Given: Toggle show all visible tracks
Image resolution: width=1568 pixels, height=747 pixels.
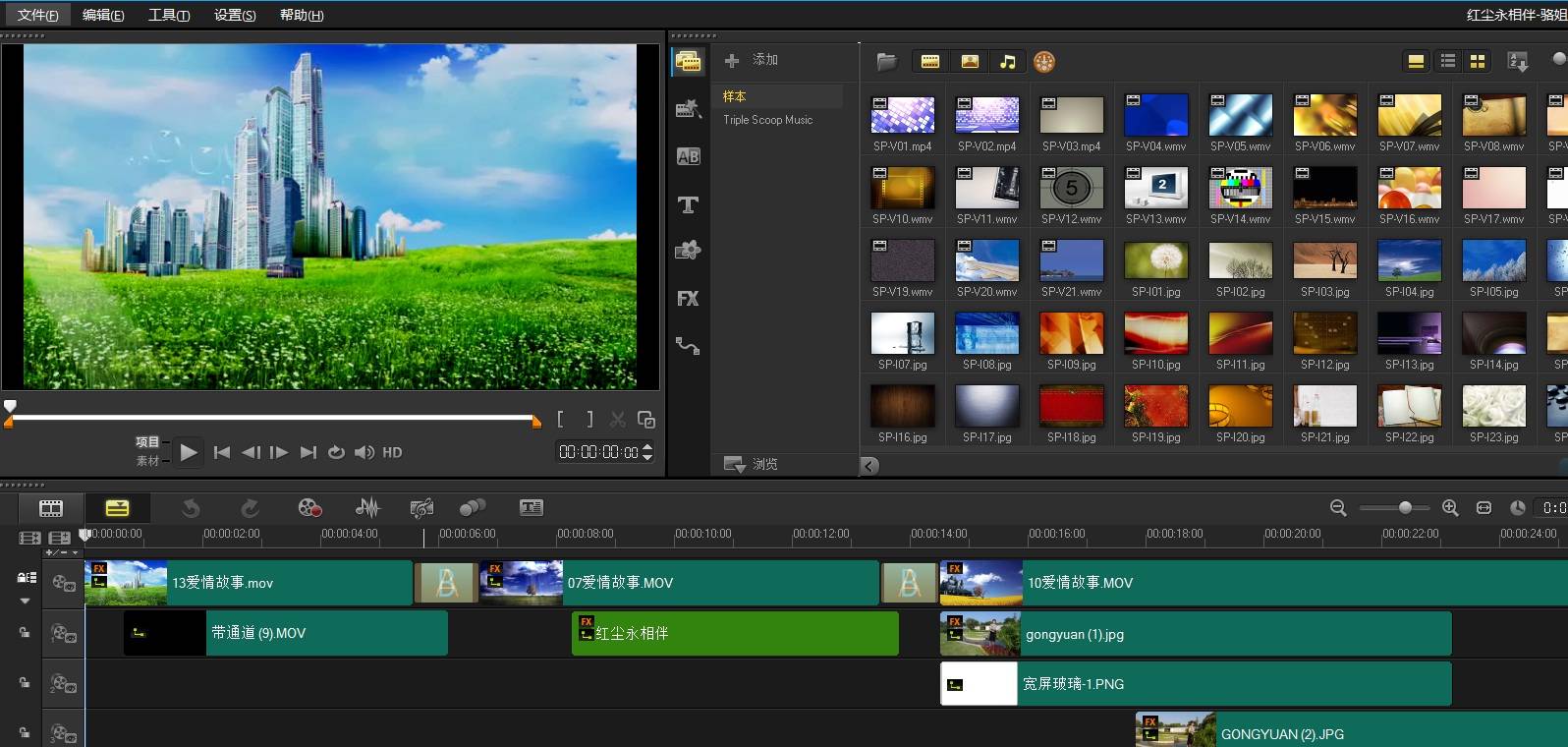Looking at the screenshot, I should coord(30,538).
